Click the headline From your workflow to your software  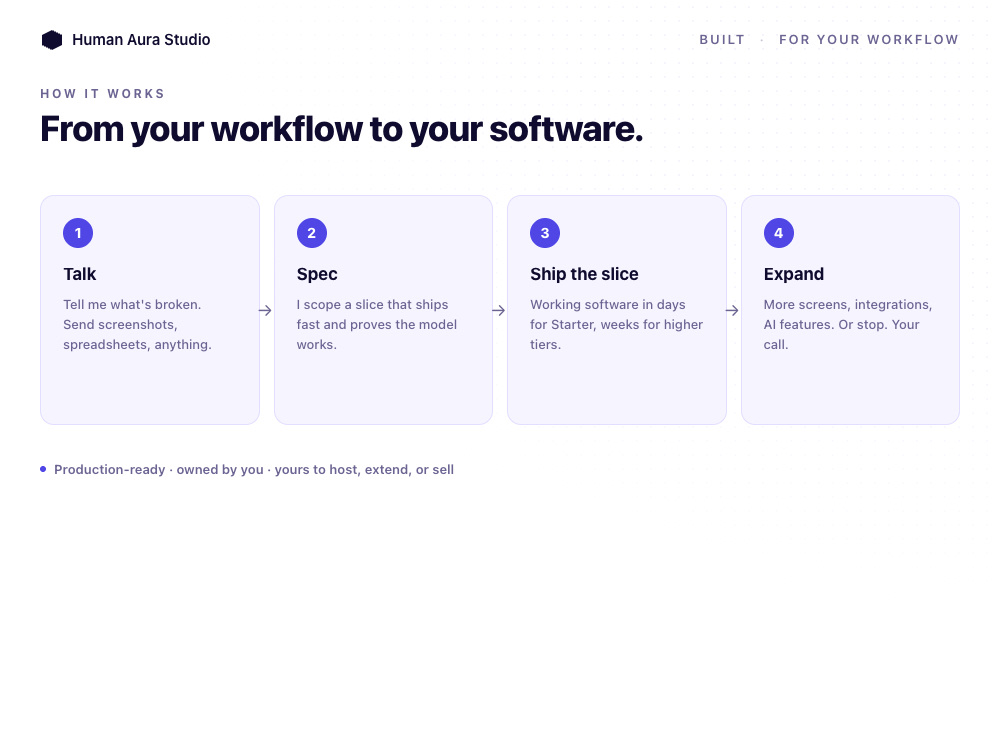pyautogui.click(x=341, y=129)
